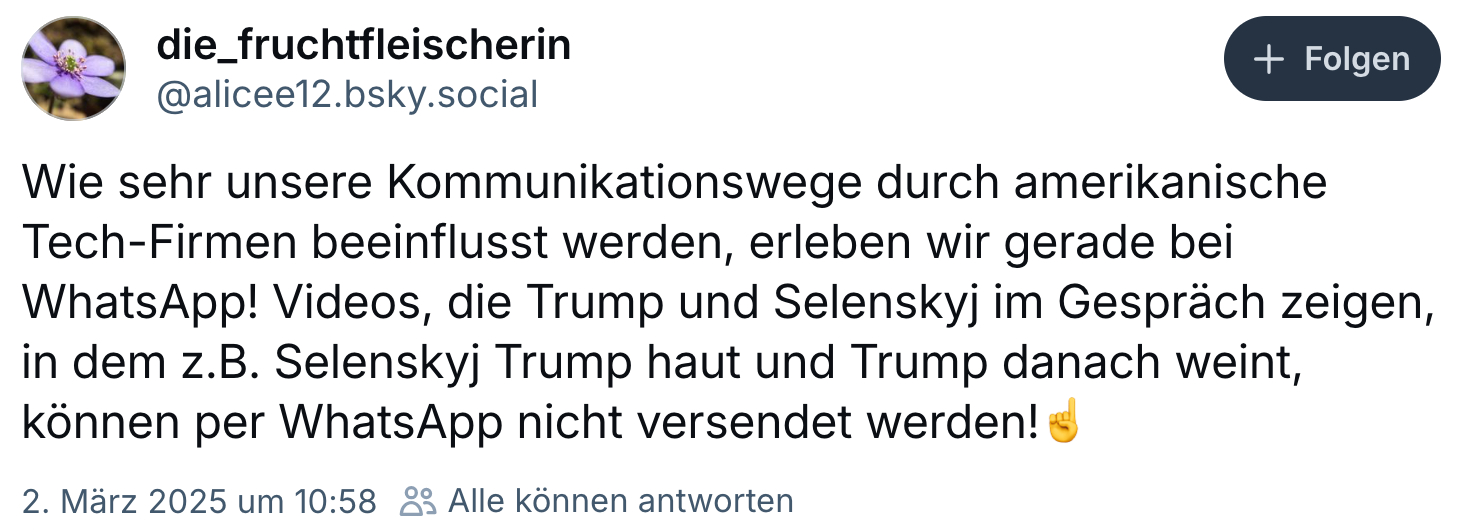This screenshot has height=530, width=1474.
Task: Open the @alicee12.bsky.social handle
Action: 348,94
